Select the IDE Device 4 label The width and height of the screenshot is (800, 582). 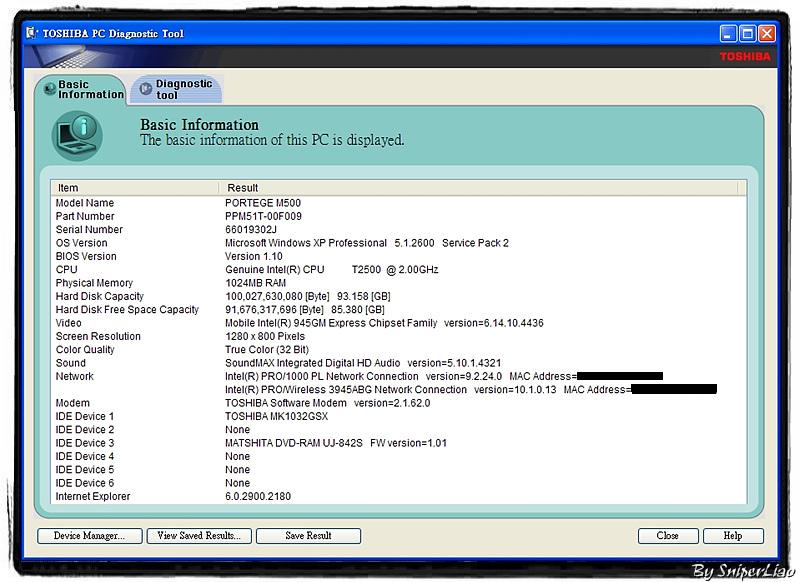pos(85,456)
